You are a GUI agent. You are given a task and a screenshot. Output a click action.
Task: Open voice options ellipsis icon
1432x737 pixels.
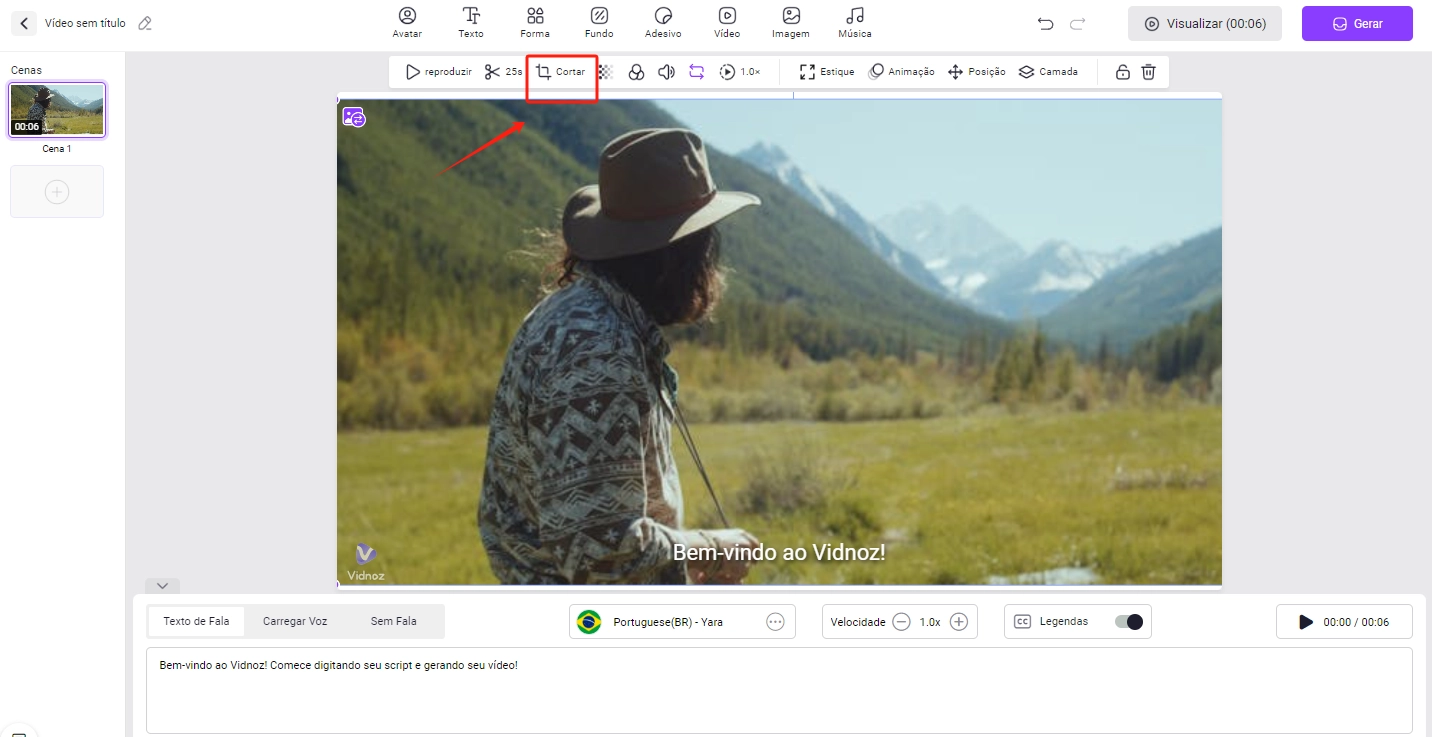(x=775, y=622)
